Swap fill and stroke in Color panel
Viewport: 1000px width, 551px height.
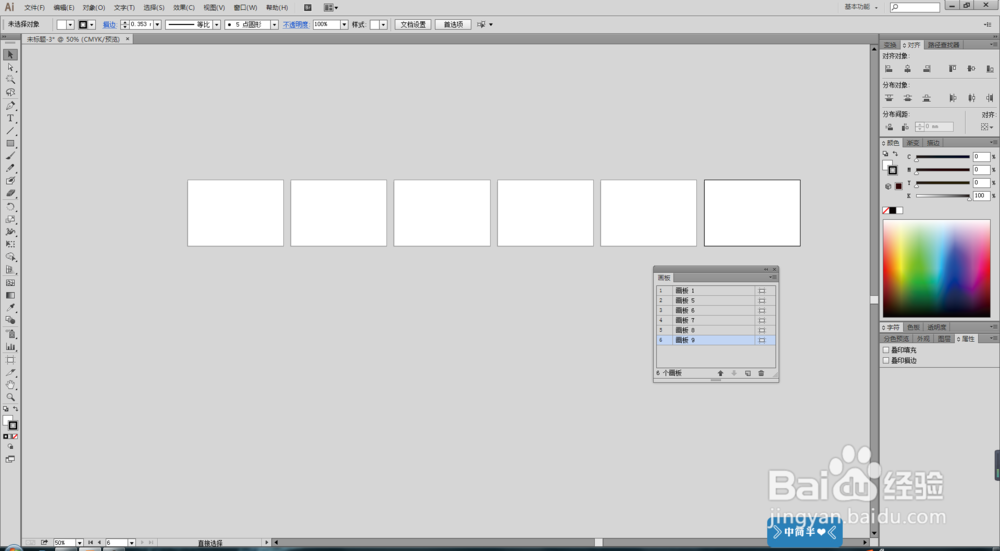pyautogui.click(x=895, y=154)
